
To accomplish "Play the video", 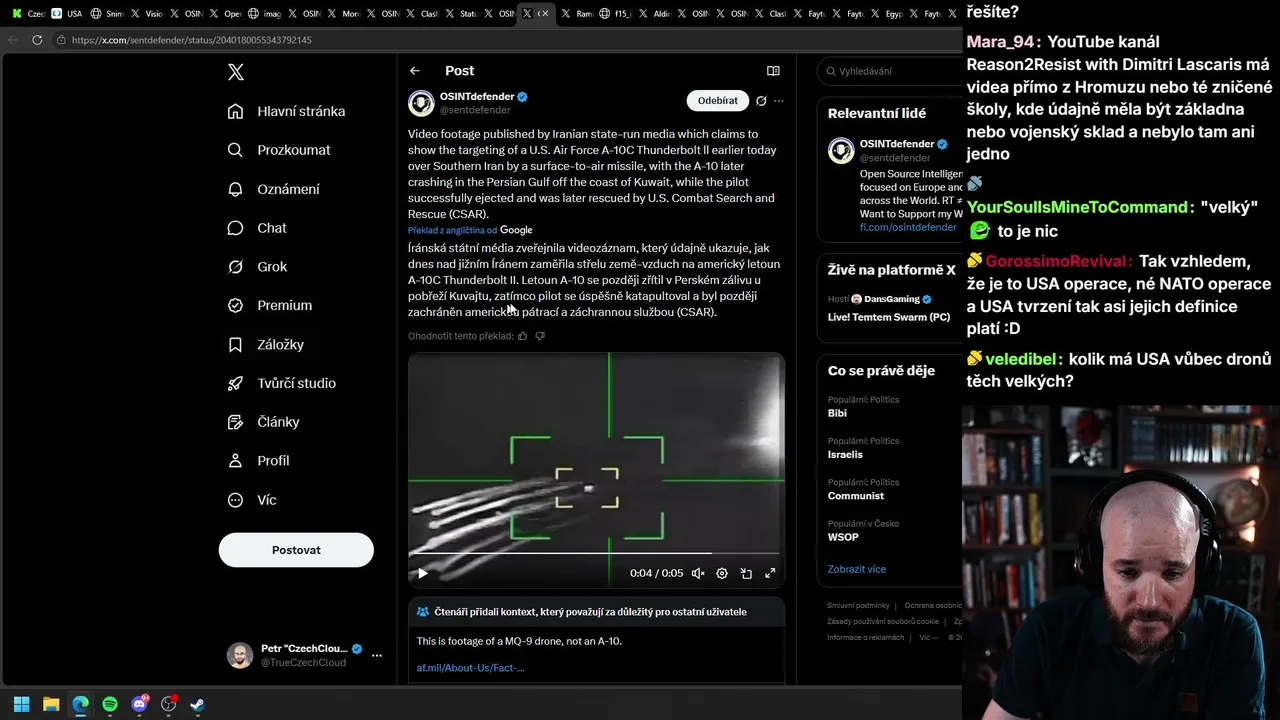I will [x=423, y=573].
